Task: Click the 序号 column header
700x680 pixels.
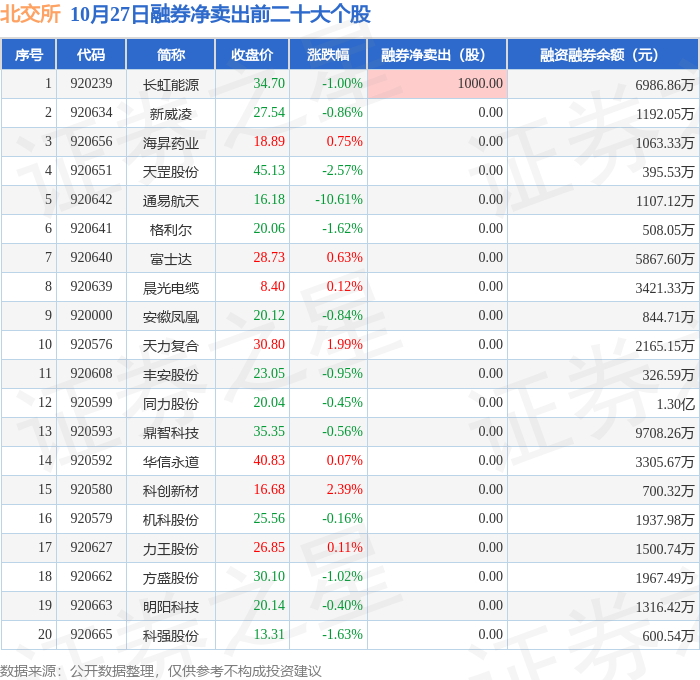Action: click(x=29, y=54)
